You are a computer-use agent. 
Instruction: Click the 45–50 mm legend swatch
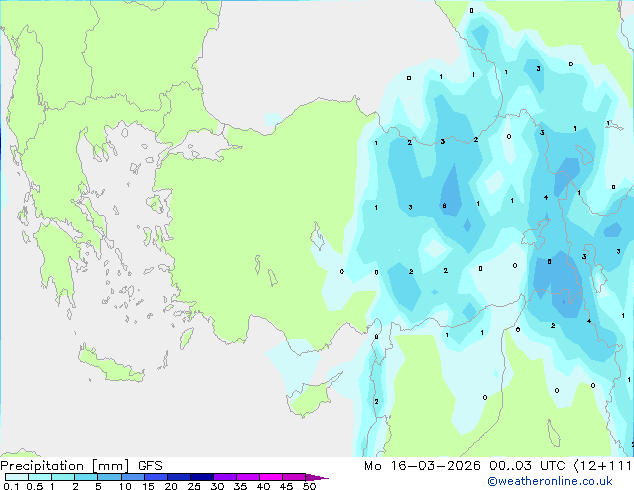[294, 477]
